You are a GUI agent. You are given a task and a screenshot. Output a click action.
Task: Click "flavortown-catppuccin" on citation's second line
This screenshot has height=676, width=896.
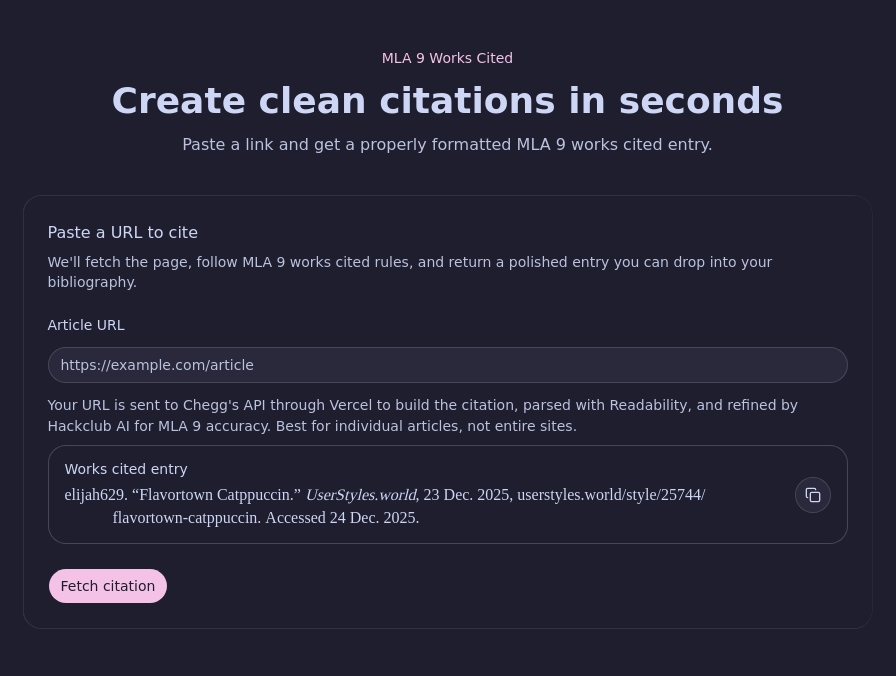tap(186, 518)
